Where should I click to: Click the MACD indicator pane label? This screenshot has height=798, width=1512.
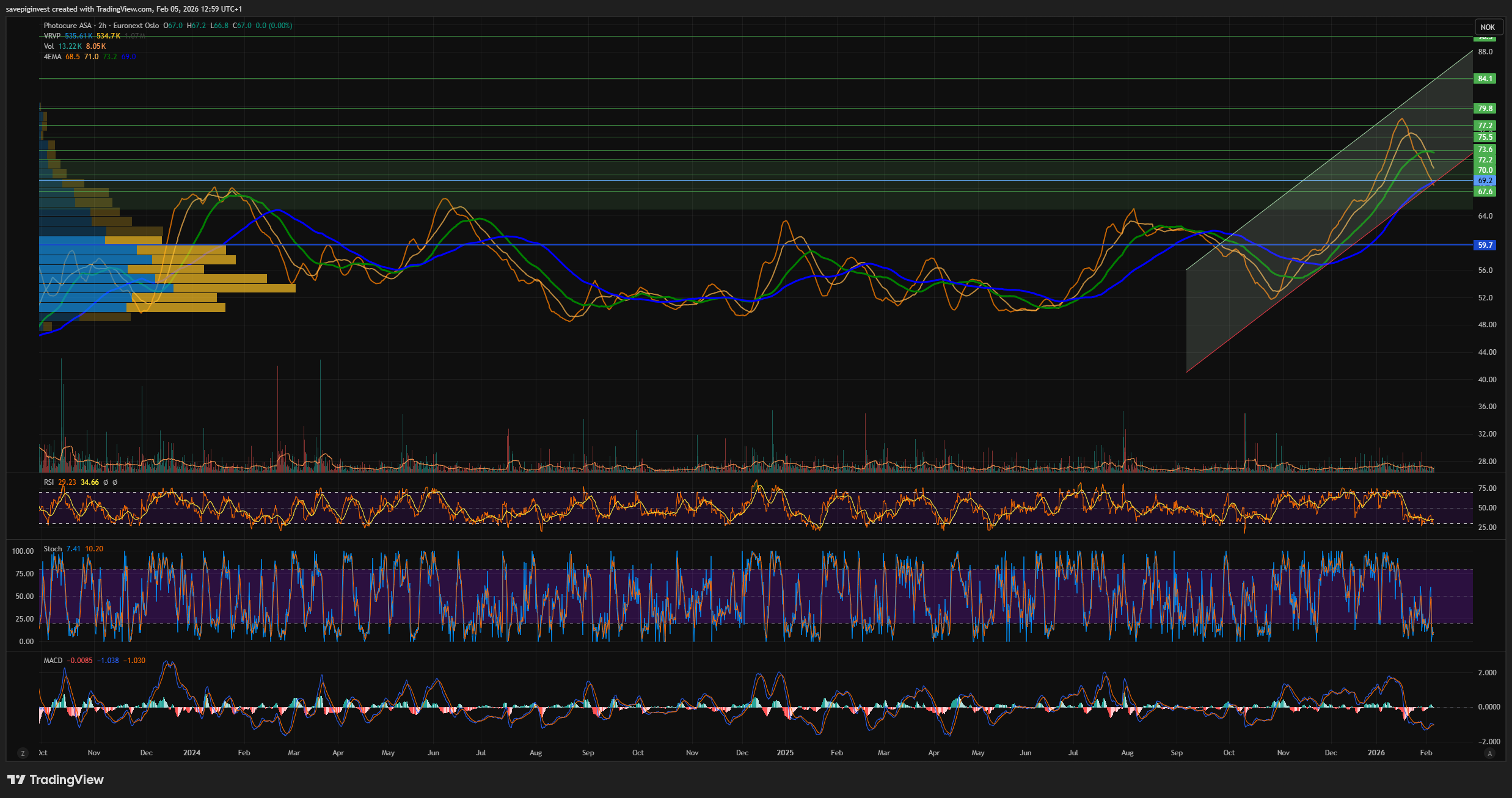[x=53, y=661]
